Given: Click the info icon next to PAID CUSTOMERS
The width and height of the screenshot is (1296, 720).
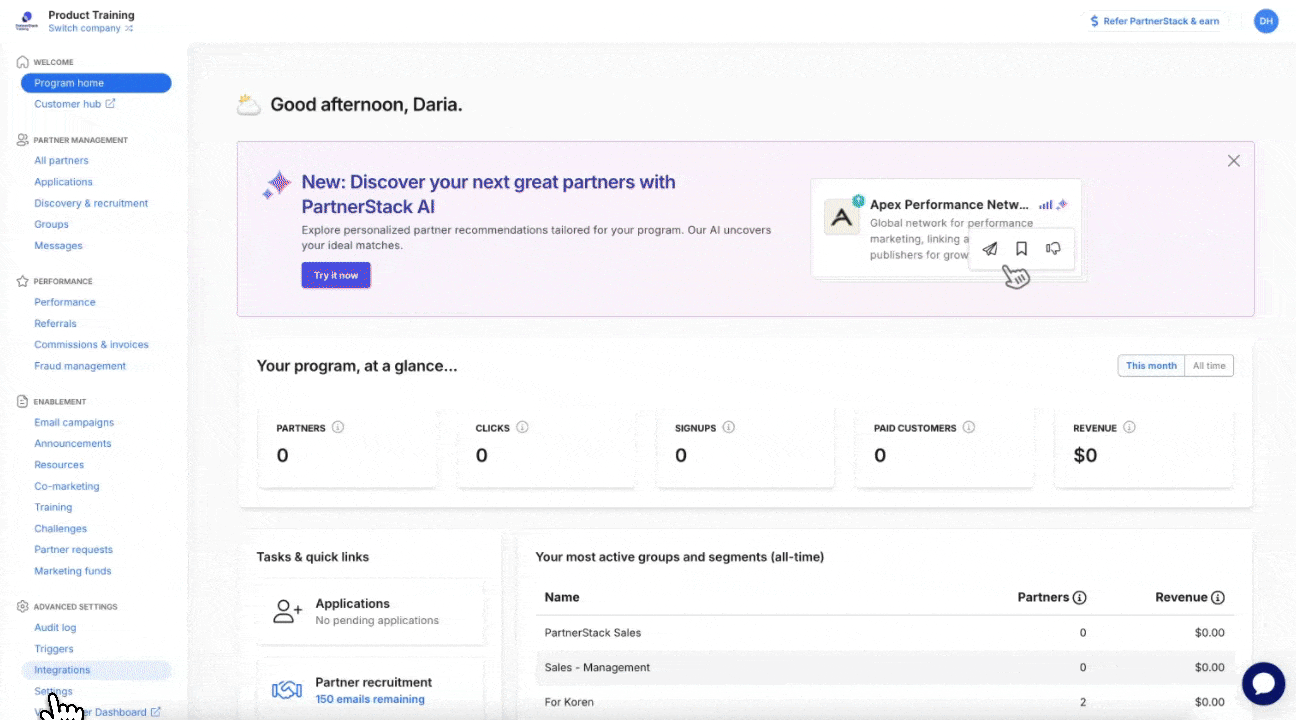Looking at the screenshot, I should (968, 427).
